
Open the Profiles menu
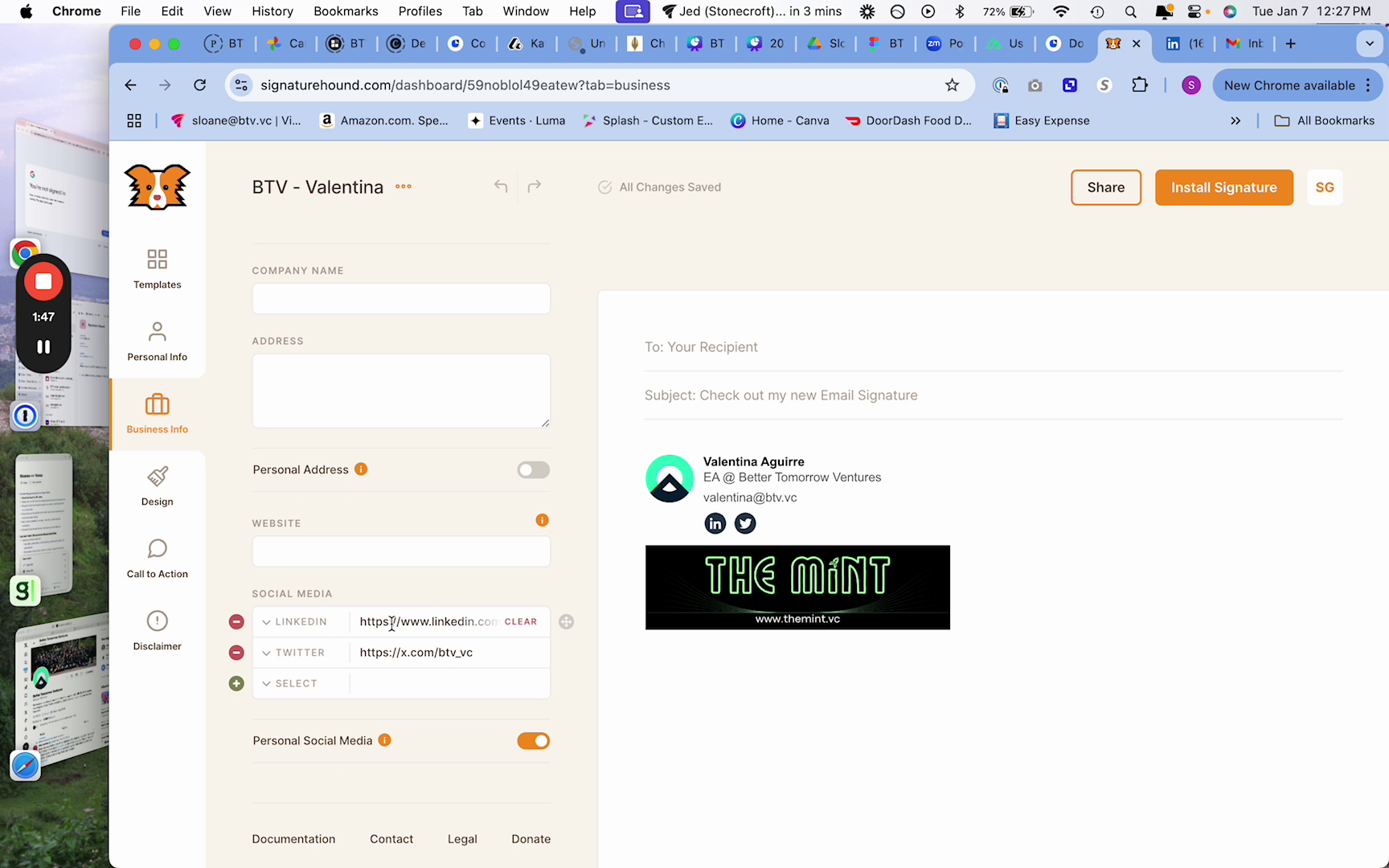[420, 11]
